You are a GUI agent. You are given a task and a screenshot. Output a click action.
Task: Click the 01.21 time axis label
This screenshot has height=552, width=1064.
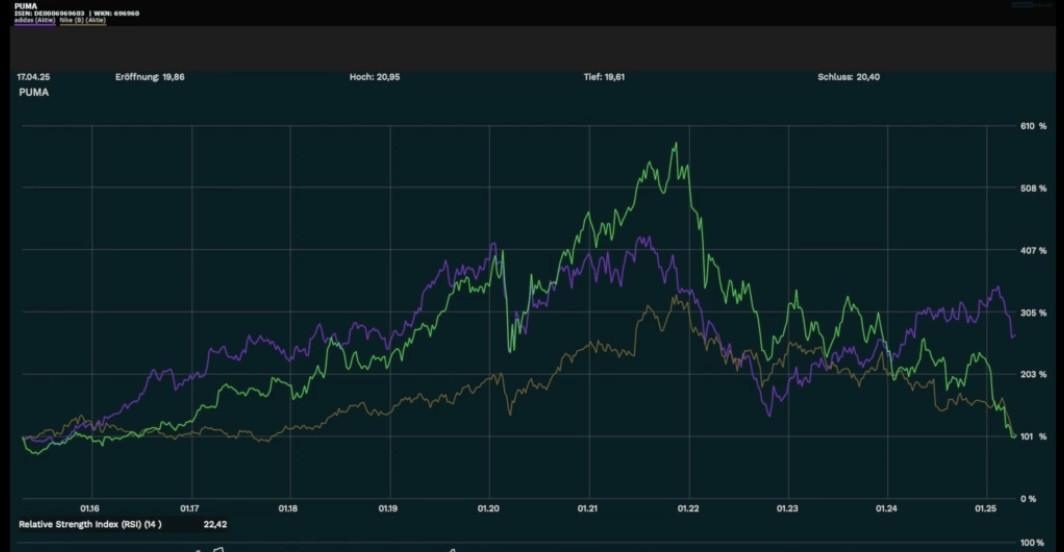click(588, 509)
